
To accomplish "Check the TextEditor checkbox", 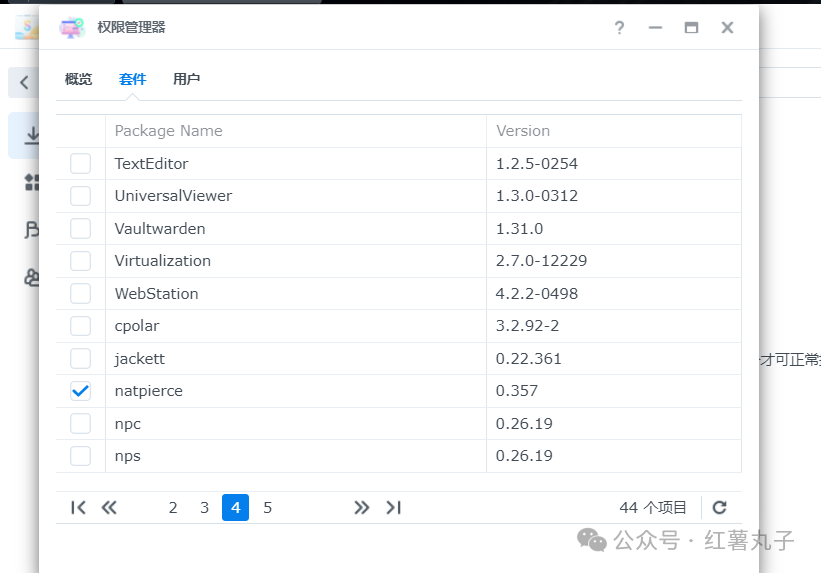I will click(x=81, y=163).
